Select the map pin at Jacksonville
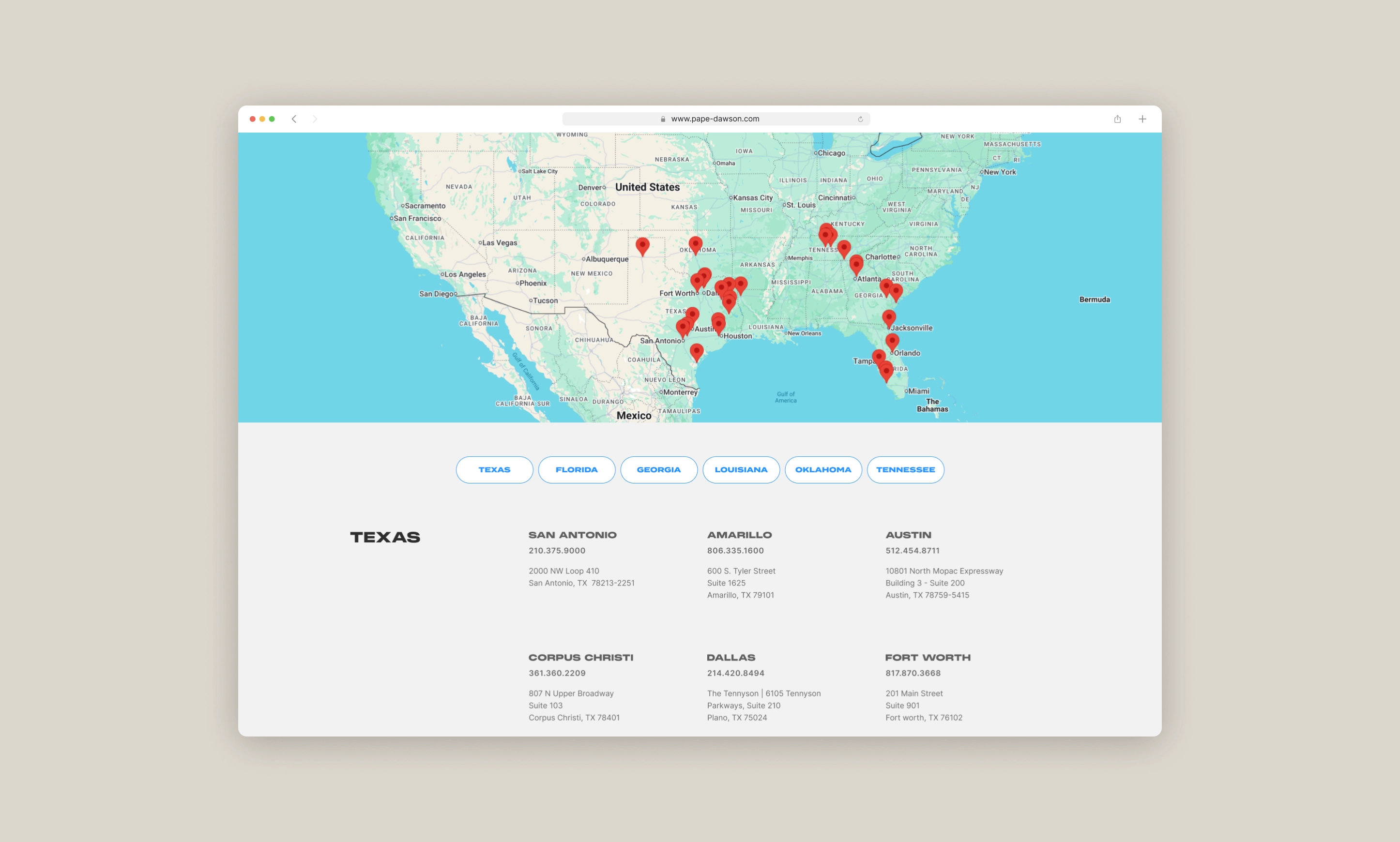The height and width of the screenshot is (842, 1400). [889, 318]
